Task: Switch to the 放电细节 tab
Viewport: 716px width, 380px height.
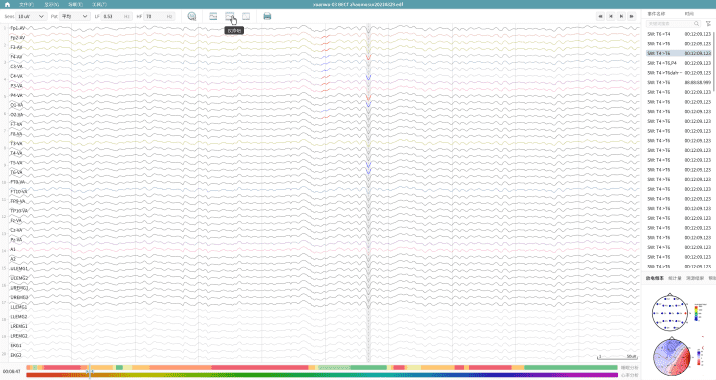Action: [x=654, y=278]
